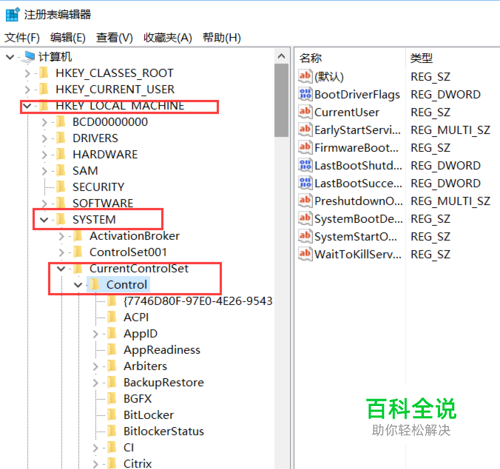
Task: Click WaitToKillServ... value icon
Action: 305,254
